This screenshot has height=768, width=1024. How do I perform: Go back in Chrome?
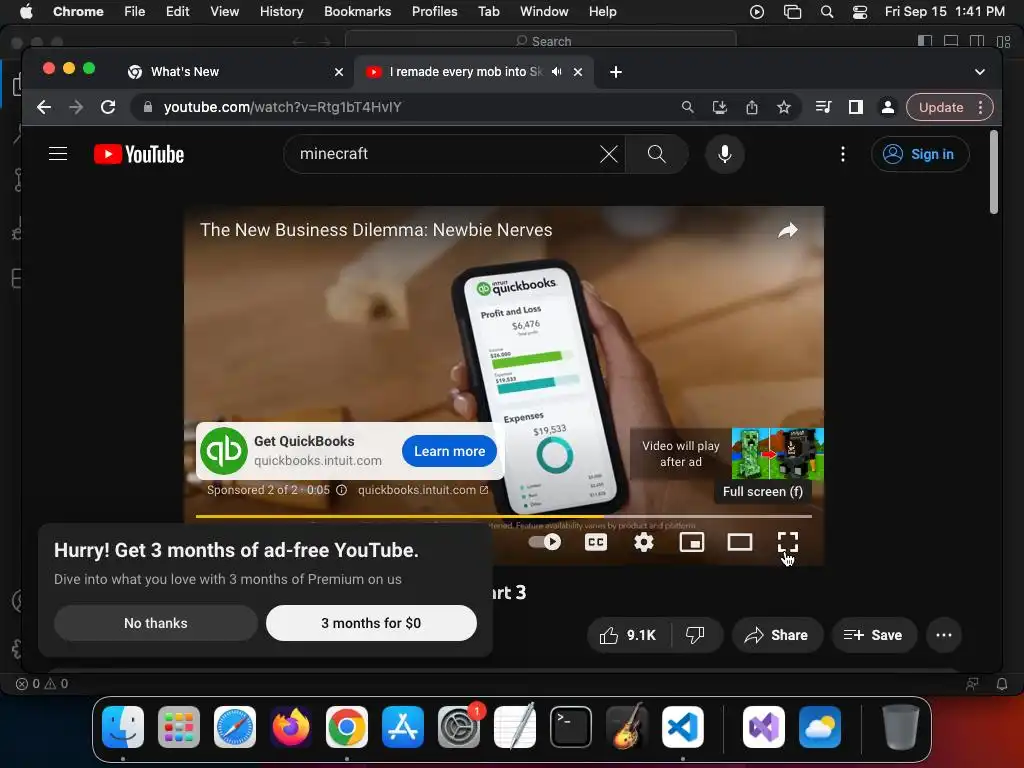(x=44, y=107)
